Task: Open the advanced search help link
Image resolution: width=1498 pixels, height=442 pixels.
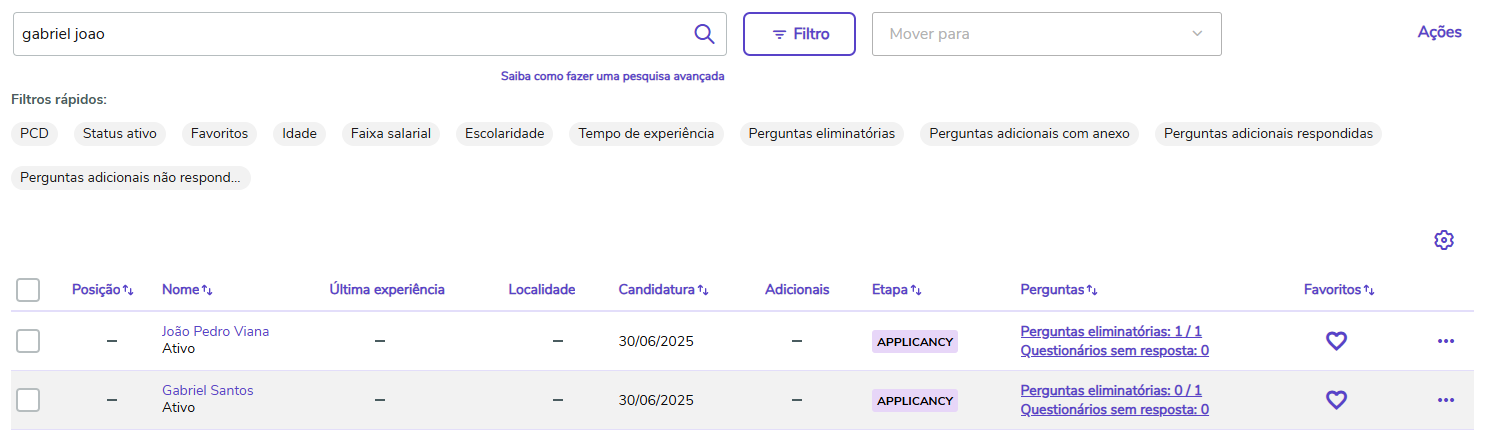Action: [612, 76]
